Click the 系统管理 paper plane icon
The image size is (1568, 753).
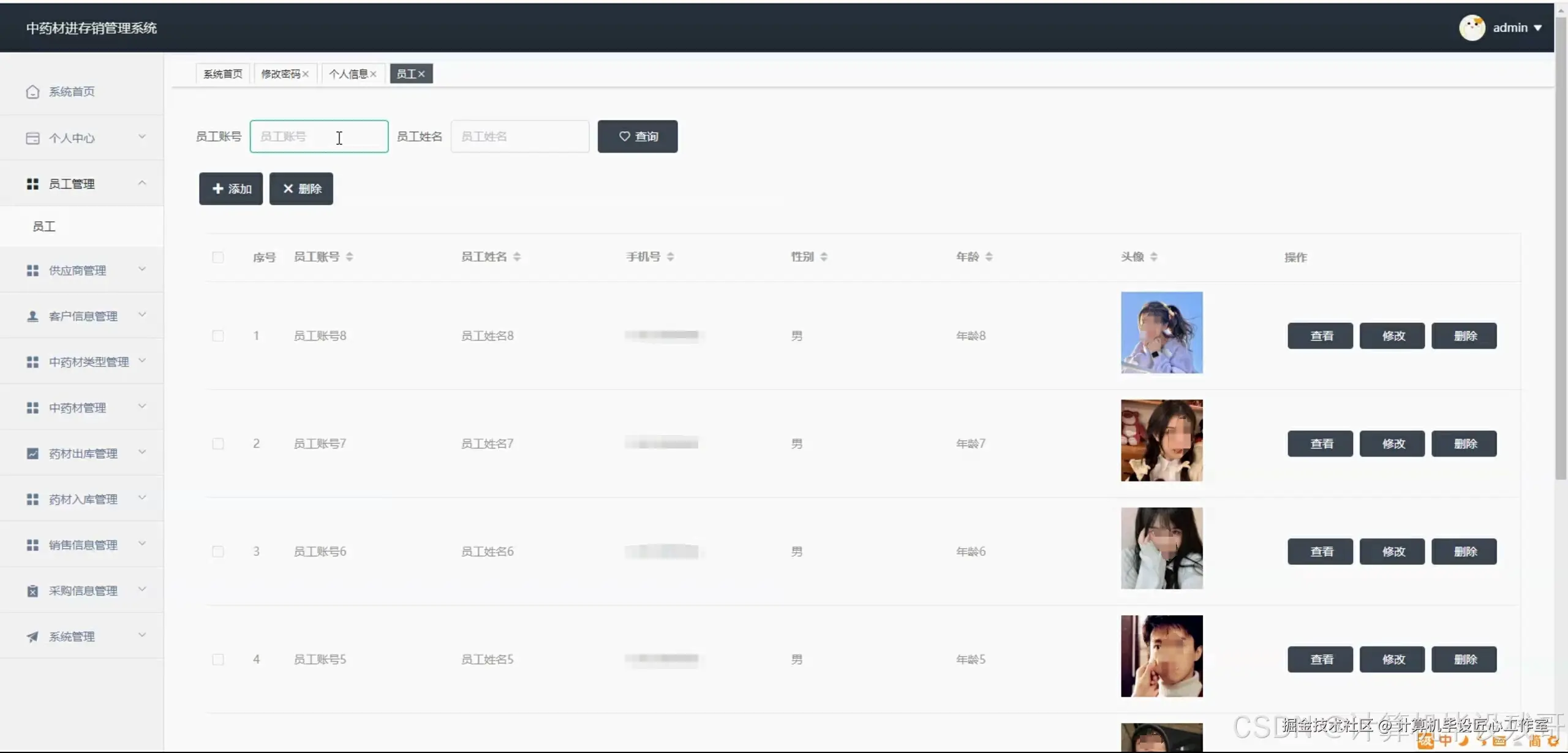point(32,637)
